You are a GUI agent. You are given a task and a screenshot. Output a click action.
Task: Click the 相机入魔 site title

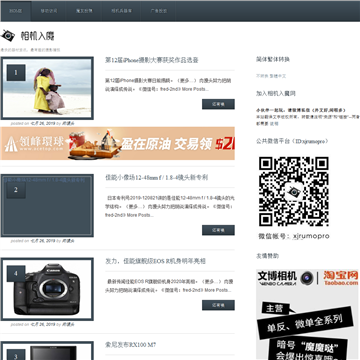tap(38, 36)
